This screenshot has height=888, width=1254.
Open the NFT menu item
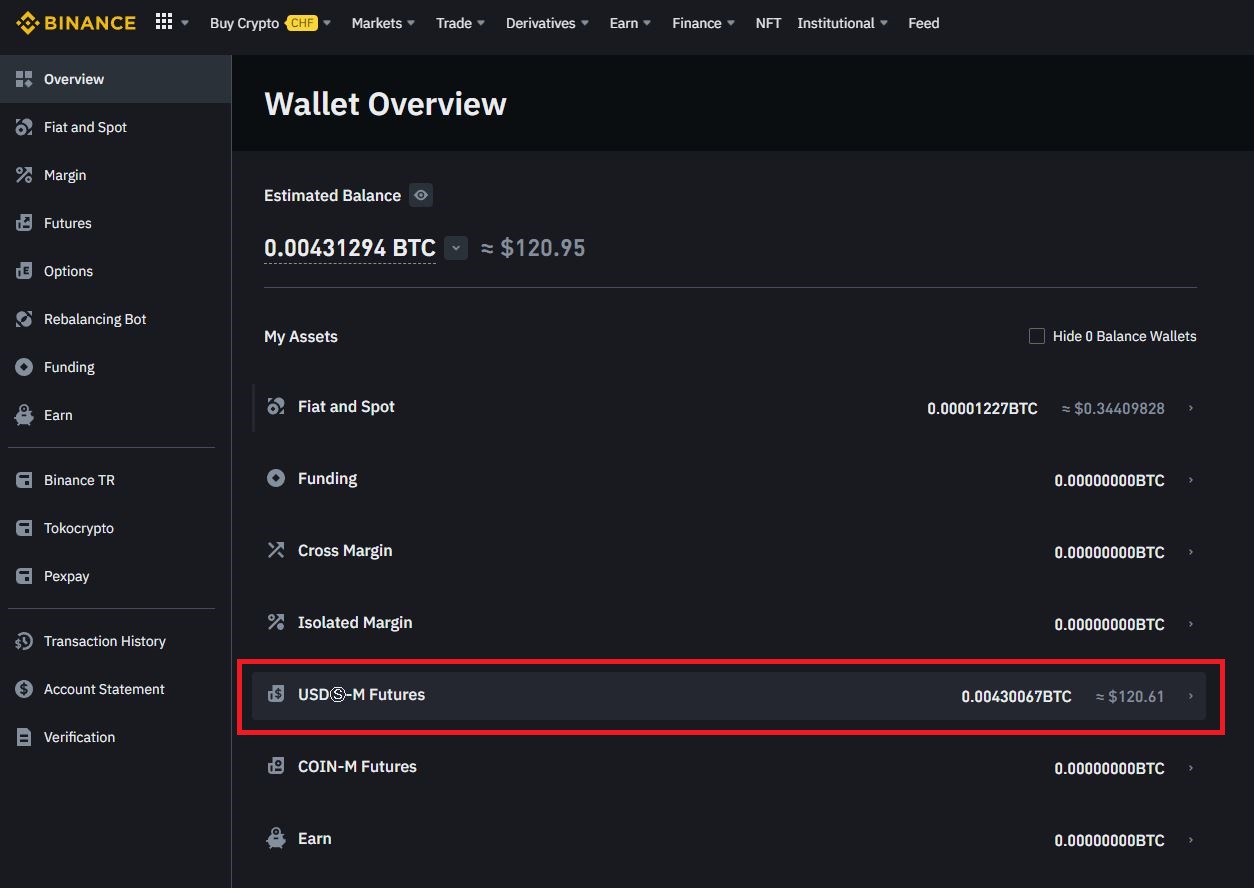click(768, 23)
